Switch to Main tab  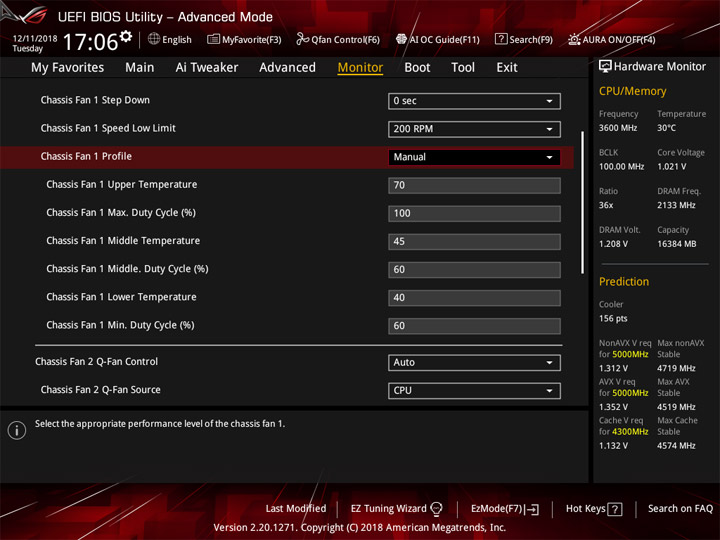[x=140, y=68]
